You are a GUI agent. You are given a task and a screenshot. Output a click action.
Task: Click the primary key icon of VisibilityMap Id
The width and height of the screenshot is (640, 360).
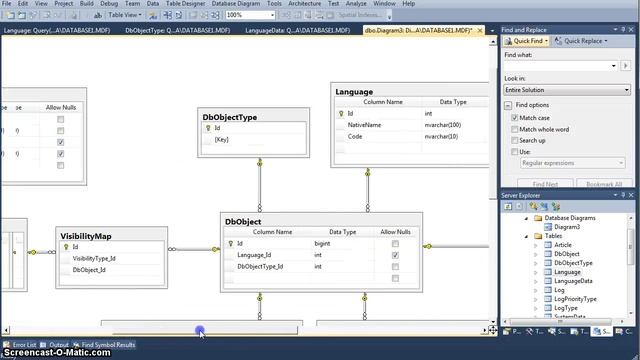[66, 247]
